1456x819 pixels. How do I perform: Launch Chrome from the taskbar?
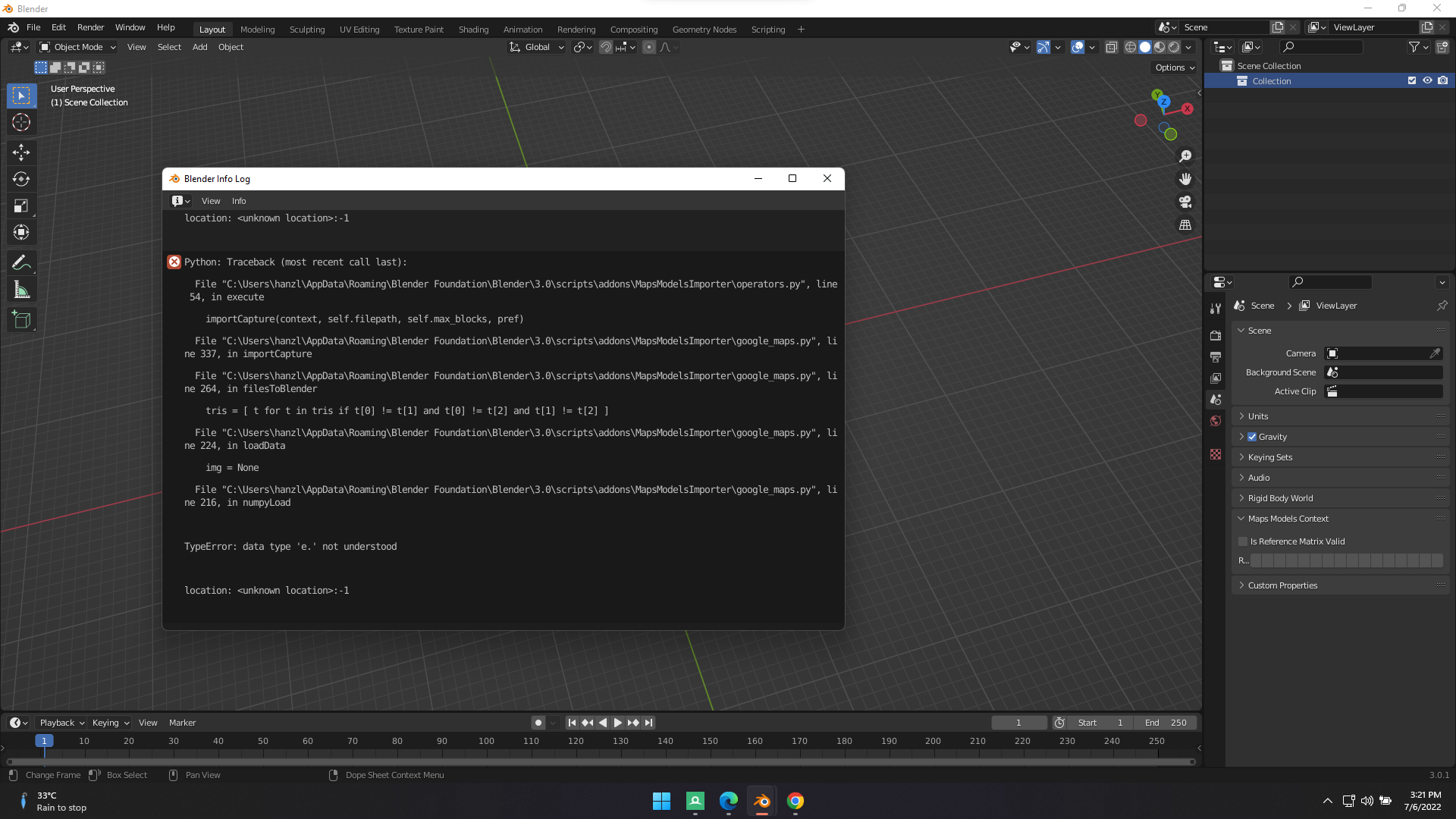(x=795, y=801)
